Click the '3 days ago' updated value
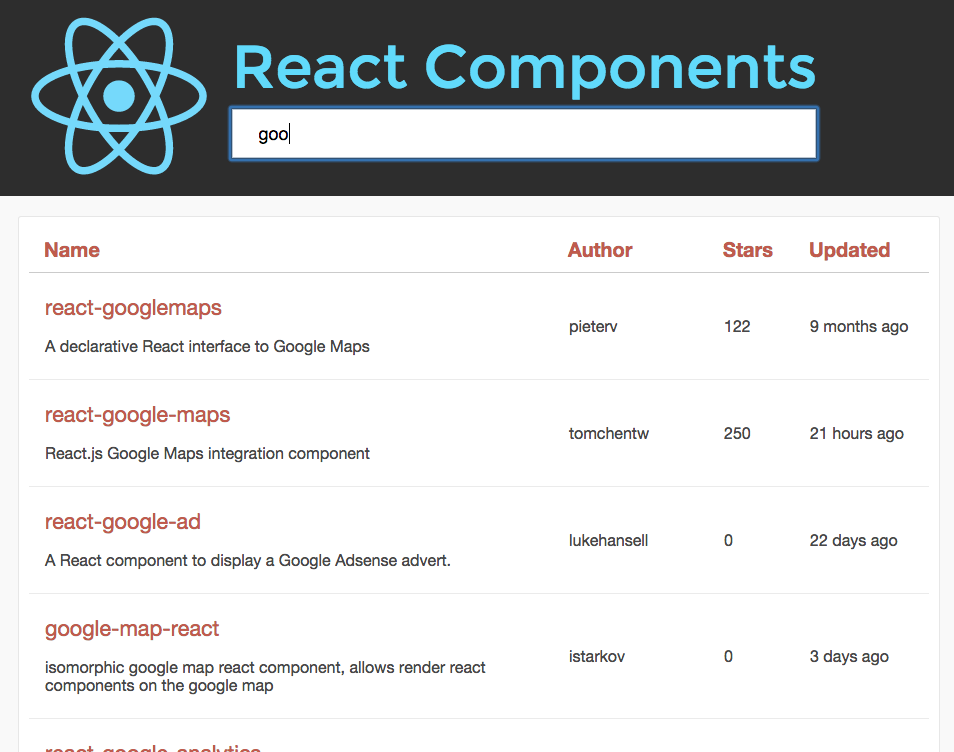Viewport: 954px width, 752px height. pyautogui.click(x=849, y=657)
